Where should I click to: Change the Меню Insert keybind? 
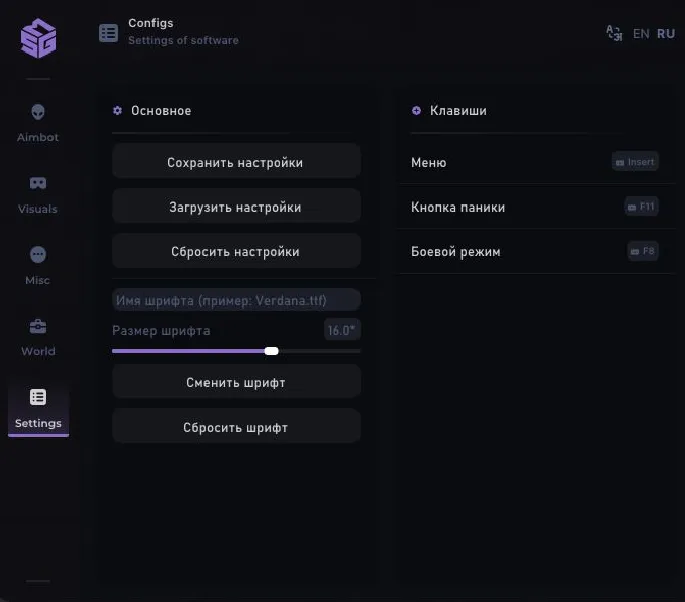pyautogui.click(x=635, y=162)
